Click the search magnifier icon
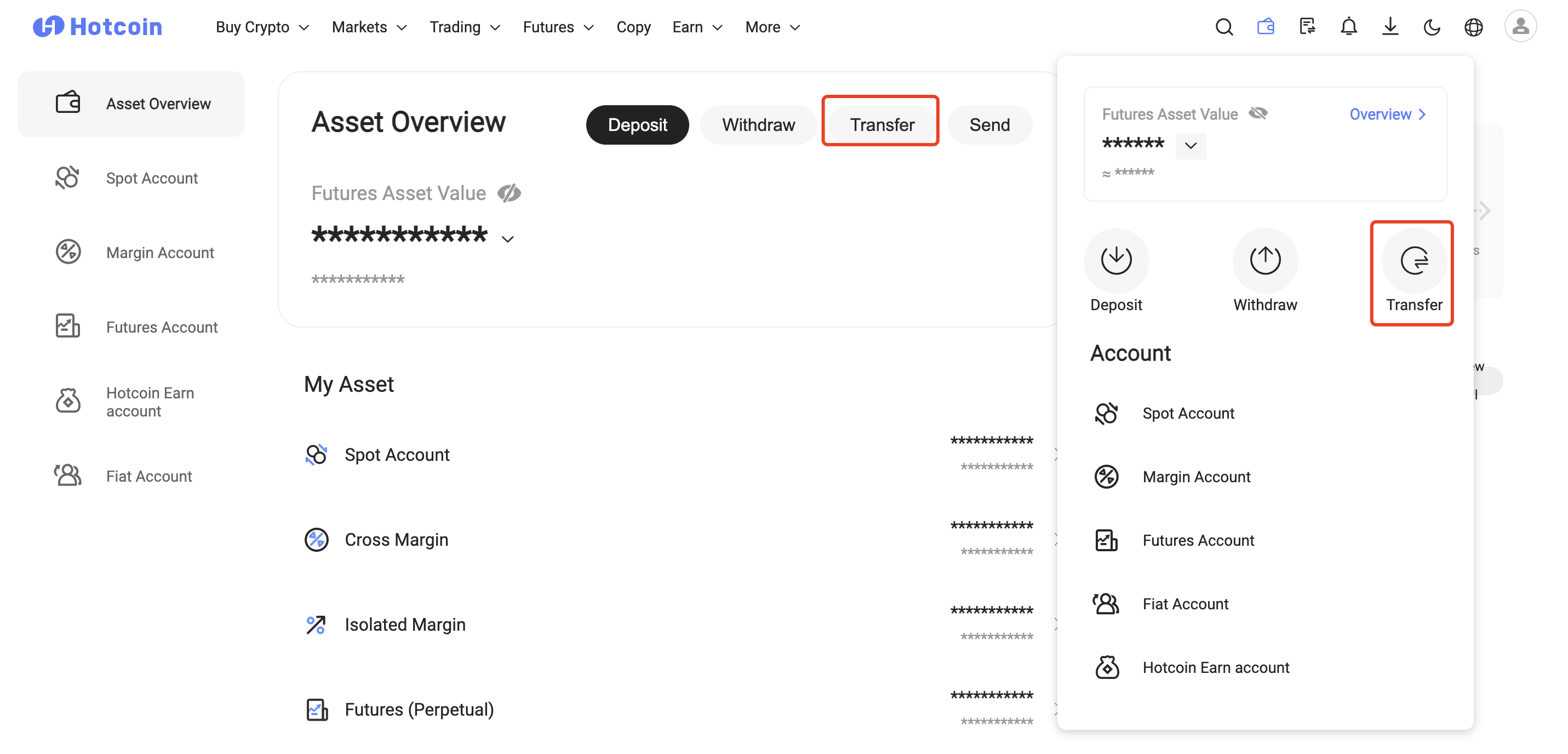This screenshot has height=754, width=1568. [x=1223, y=27]
